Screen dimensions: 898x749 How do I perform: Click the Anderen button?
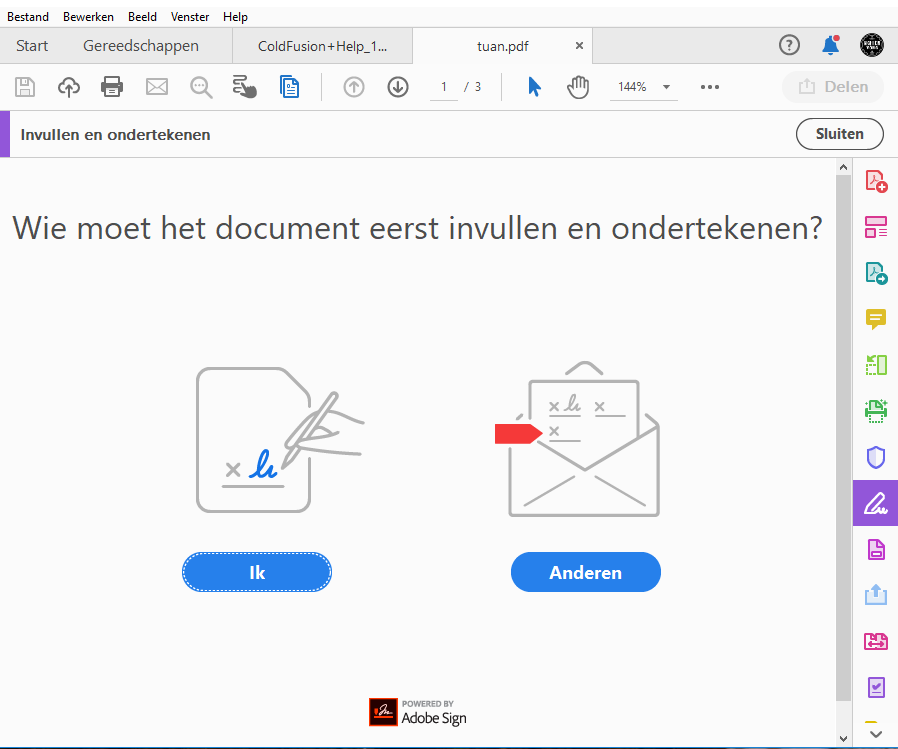point(586,571)
